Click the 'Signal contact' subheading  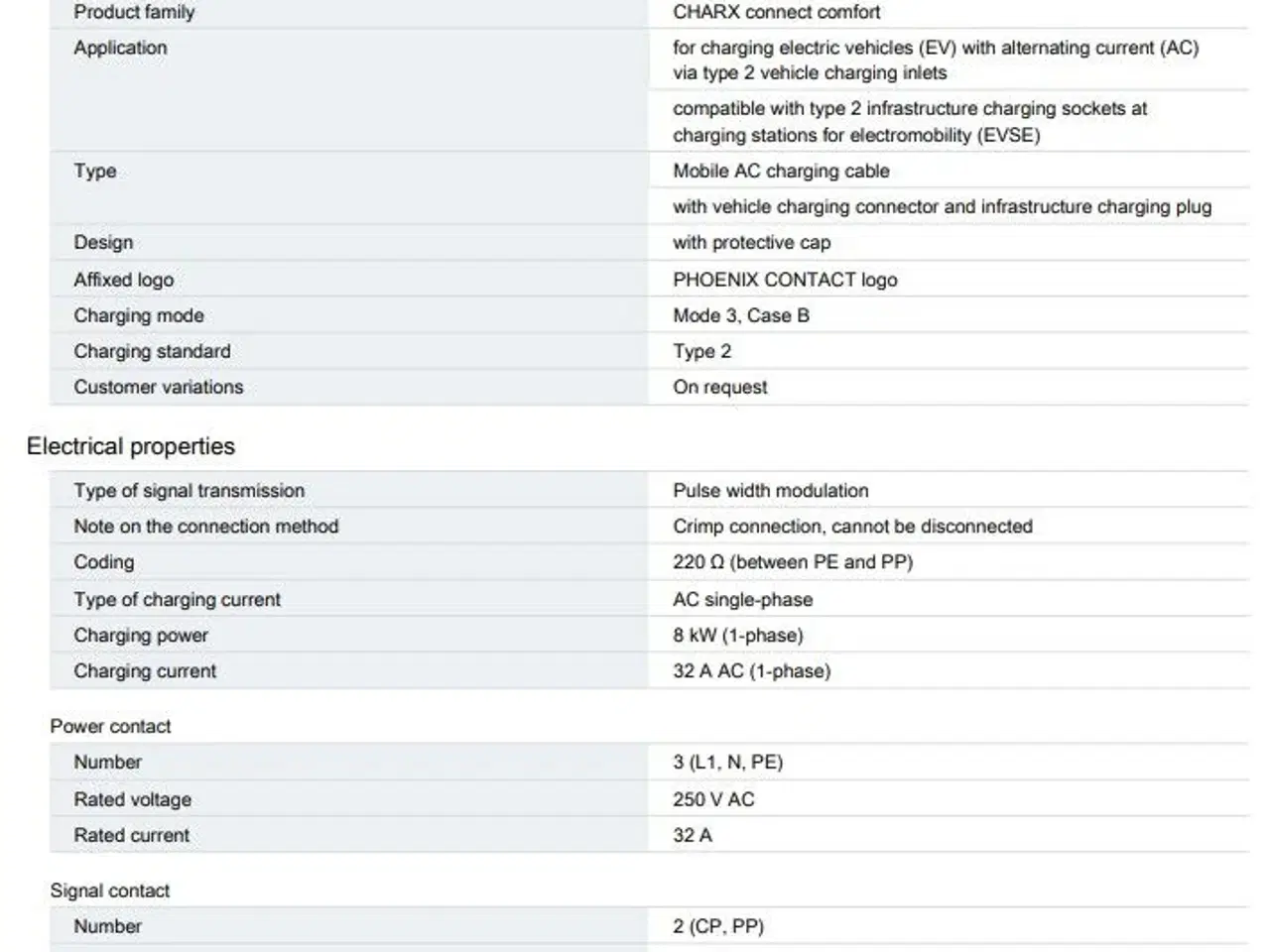click(x=110, y=891)
